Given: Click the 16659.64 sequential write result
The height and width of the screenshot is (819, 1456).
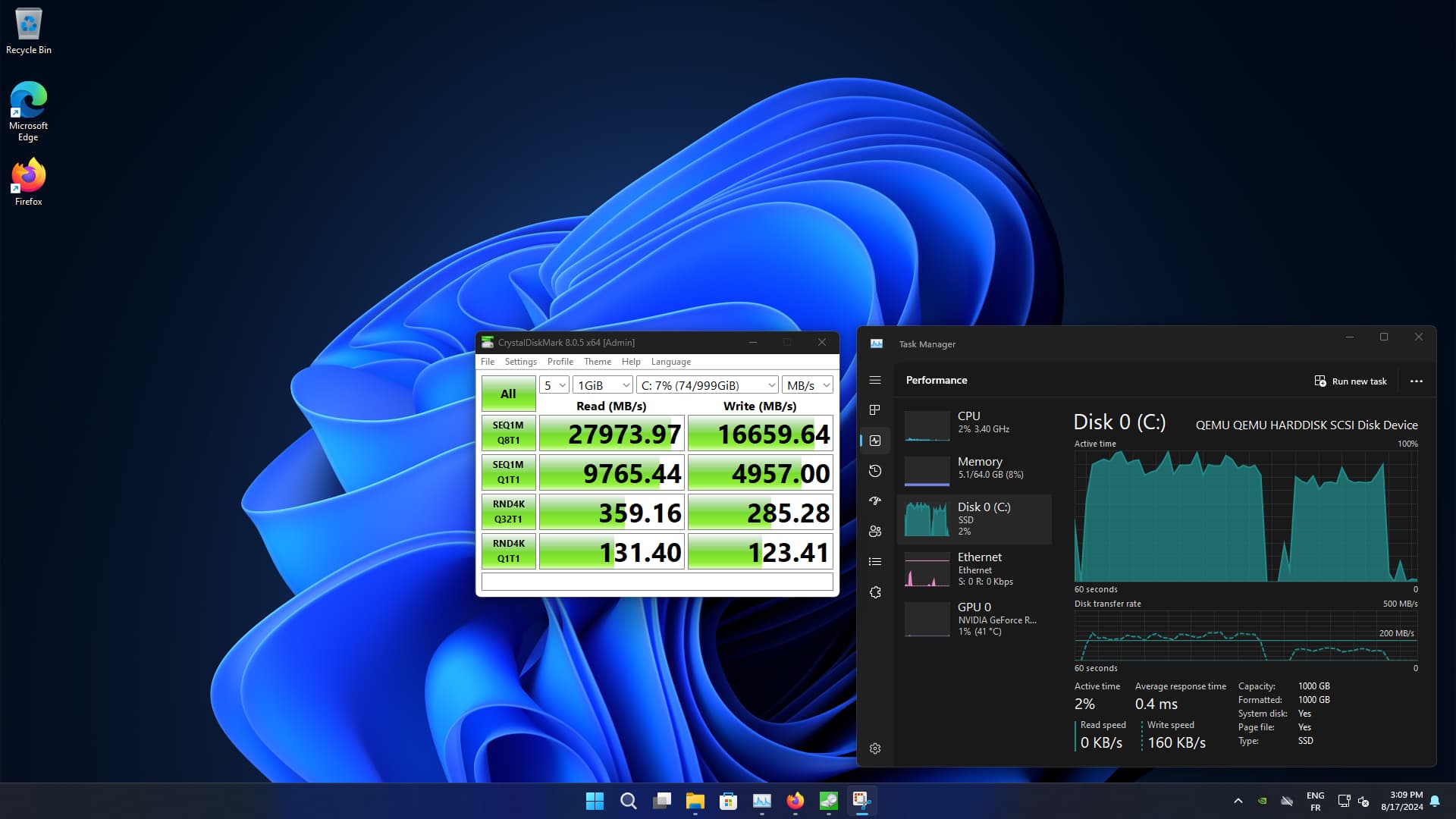Looking at the screenshot, I should click(760, 433).
